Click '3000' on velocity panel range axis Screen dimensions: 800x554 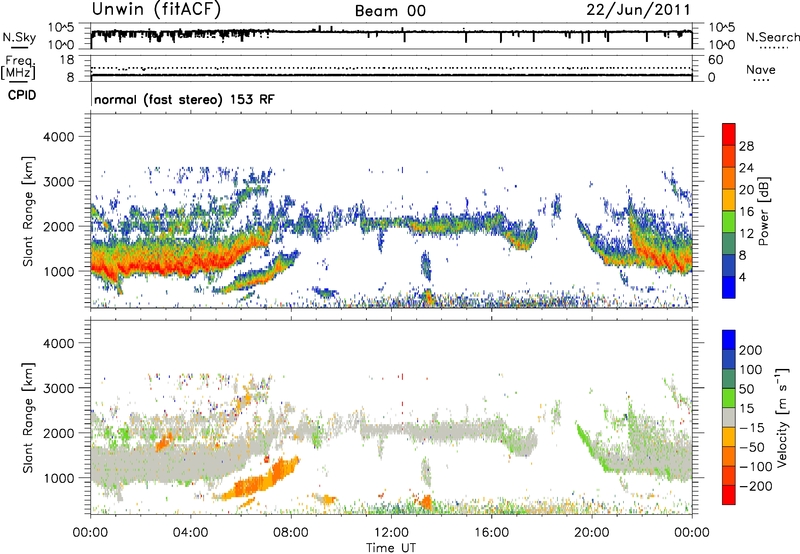click(x=58, y=388)
